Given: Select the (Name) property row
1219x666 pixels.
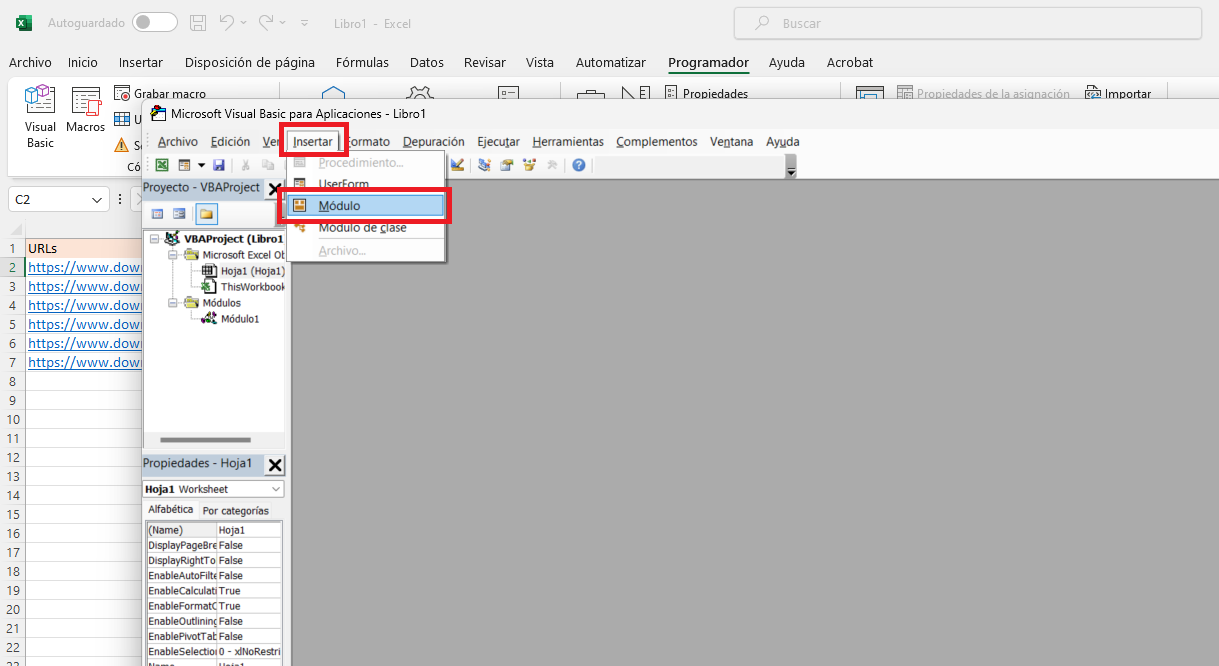Looking at the screenshot, I should pyautogui.click(x=214, y=530).
